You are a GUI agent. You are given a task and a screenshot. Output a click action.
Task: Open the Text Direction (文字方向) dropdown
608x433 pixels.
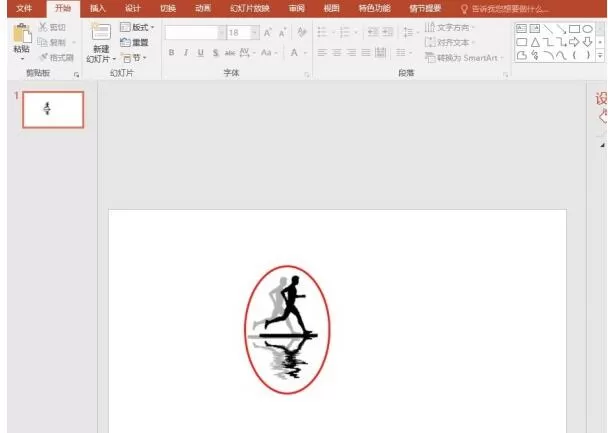[x=450, y=27]
